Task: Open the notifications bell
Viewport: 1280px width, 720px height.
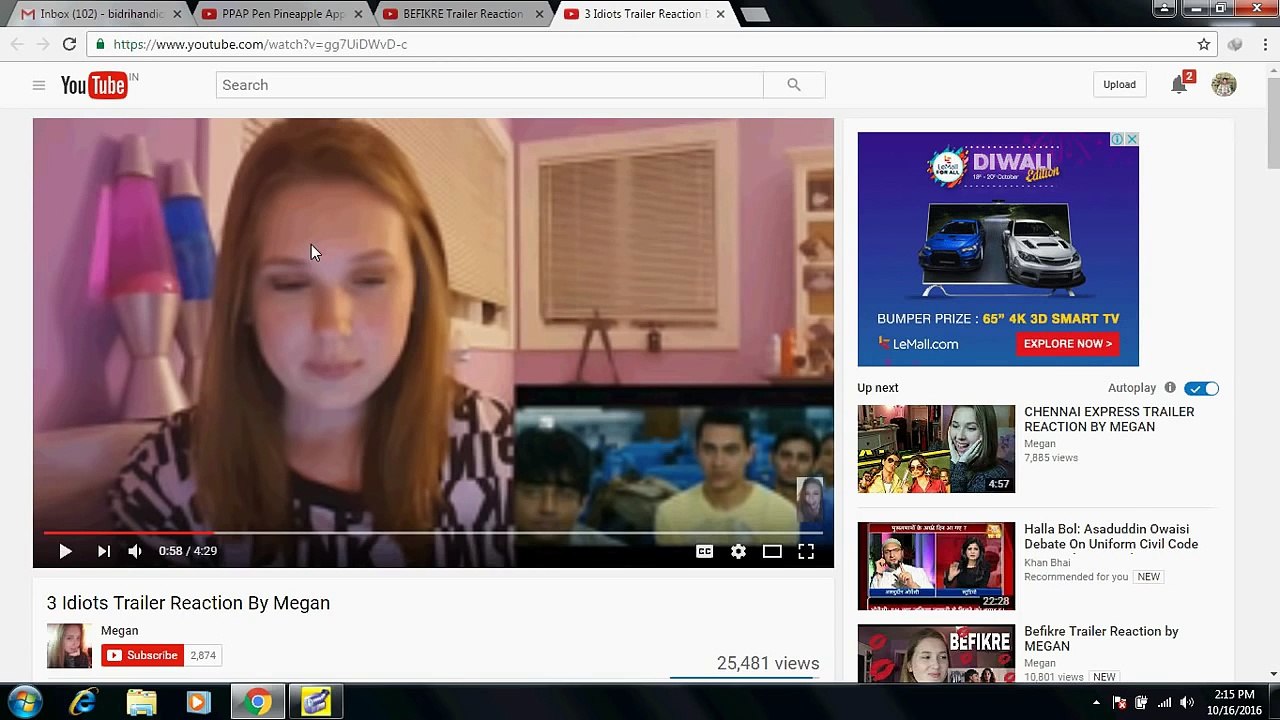Action: 1180,85
